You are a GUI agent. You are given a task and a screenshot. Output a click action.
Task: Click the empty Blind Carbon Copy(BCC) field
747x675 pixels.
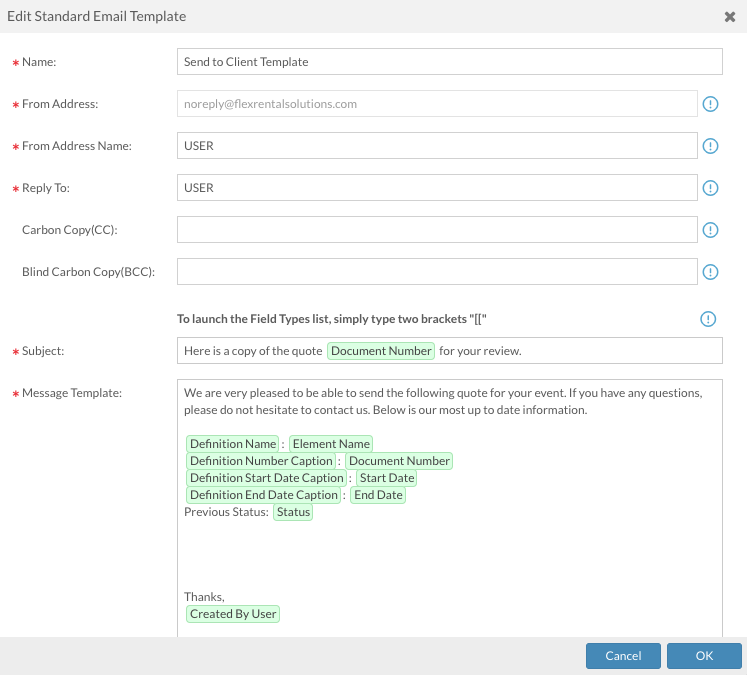(437, 272)
